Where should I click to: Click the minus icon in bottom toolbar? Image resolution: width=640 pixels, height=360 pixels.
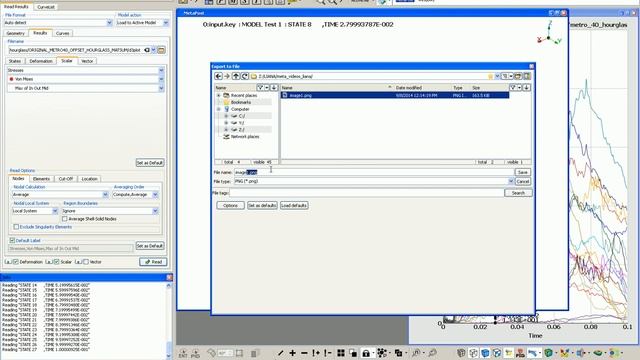tap(304, 353)
